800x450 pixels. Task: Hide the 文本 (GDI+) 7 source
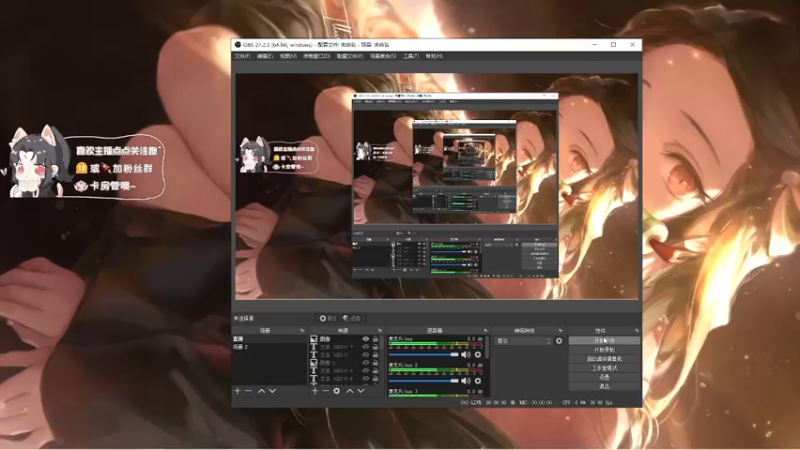(366, 347)
